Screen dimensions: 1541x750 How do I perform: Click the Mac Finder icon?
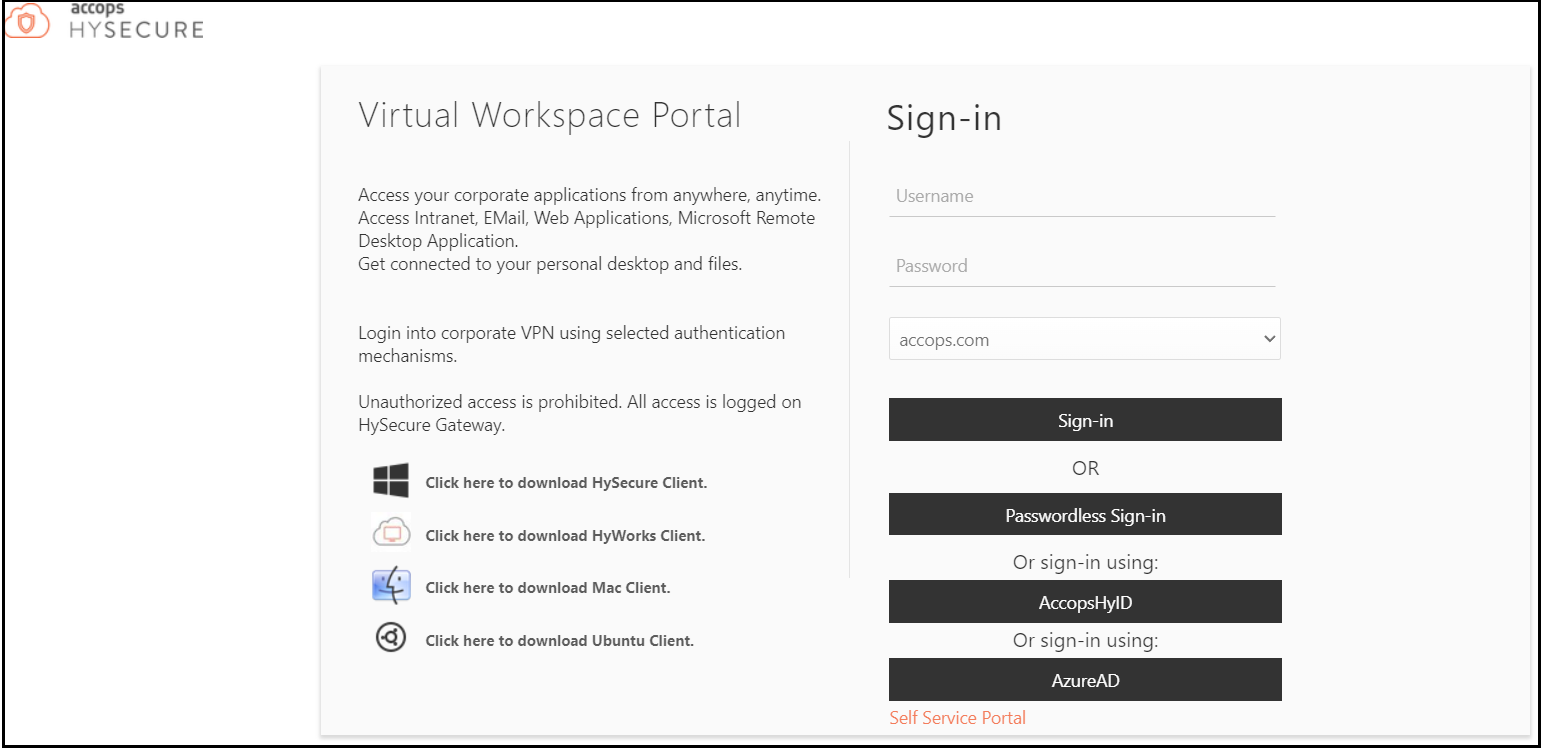click(x=391, y=585)
